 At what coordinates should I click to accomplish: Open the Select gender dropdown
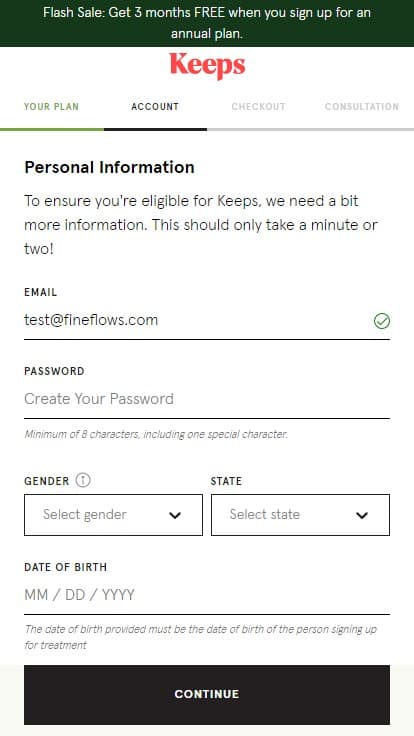[x=113, y=515]
